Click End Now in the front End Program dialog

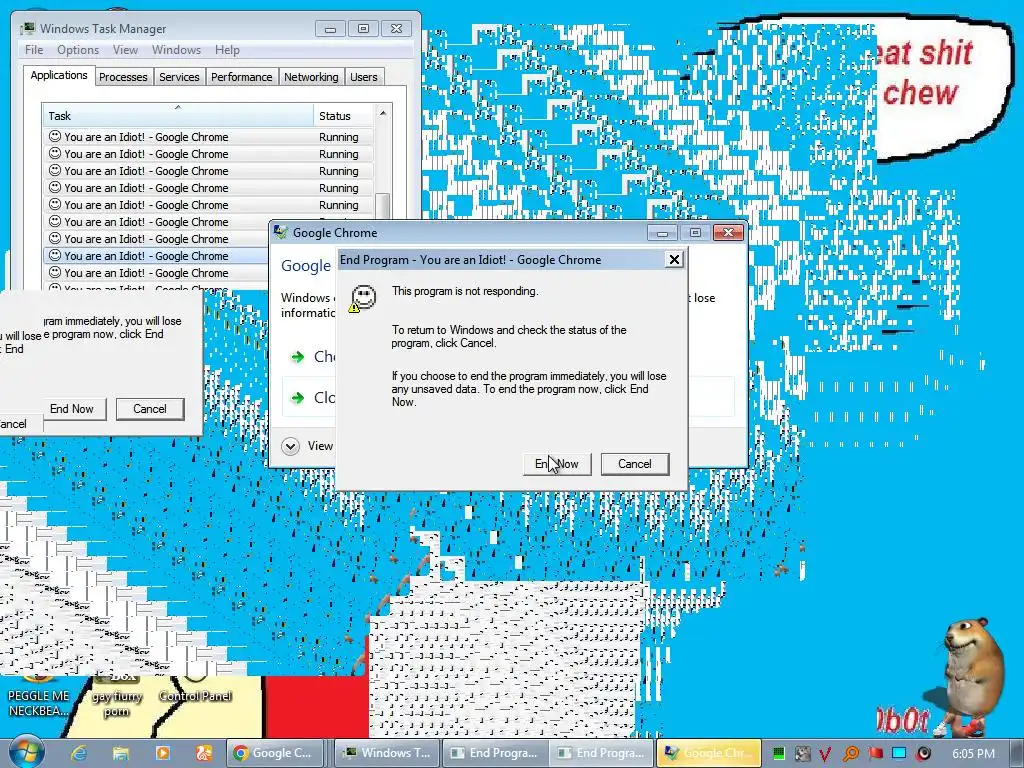pos(556,464)
